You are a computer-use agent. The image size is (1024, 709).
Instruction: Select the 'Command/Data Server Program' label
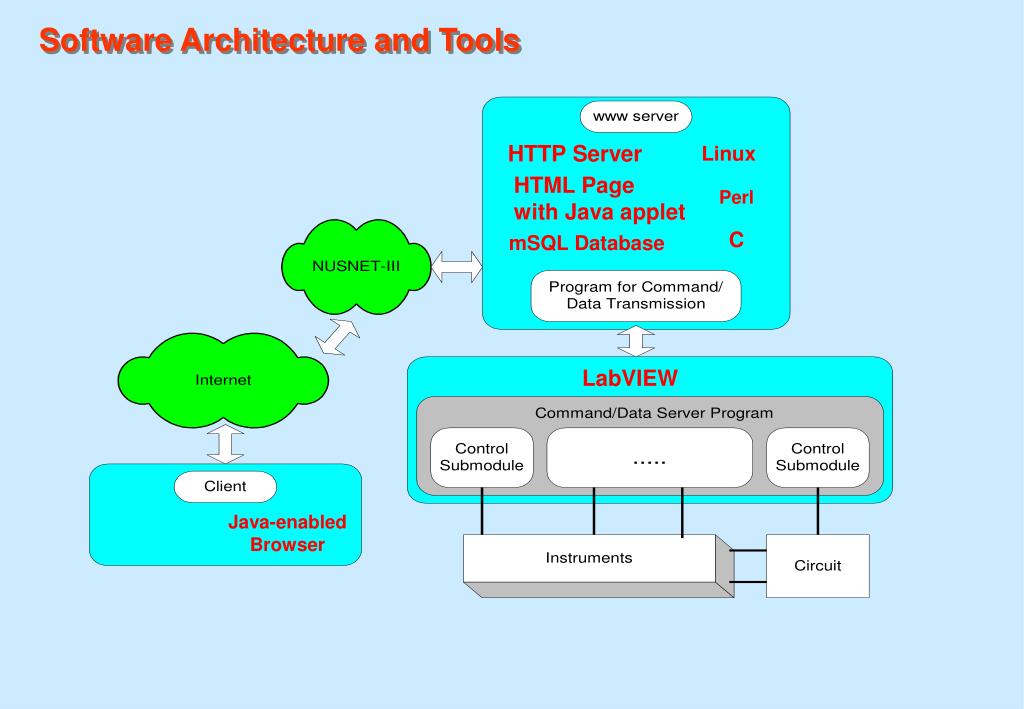point(654,413)
